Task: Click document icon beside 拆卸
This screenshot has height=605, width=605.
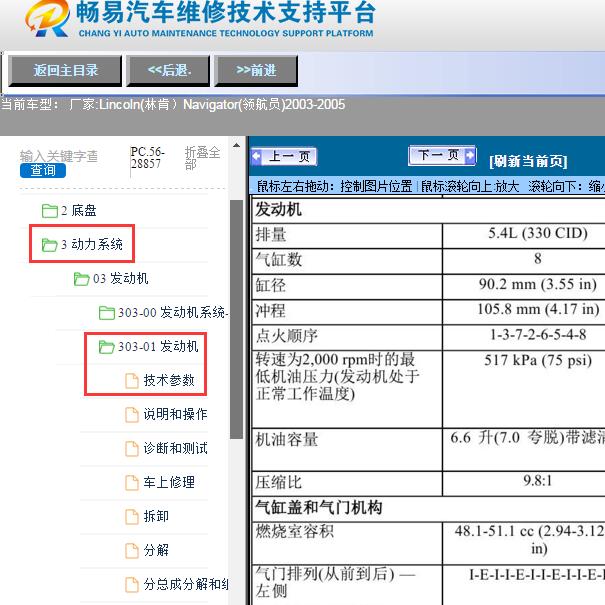Action: coord(132,517)
